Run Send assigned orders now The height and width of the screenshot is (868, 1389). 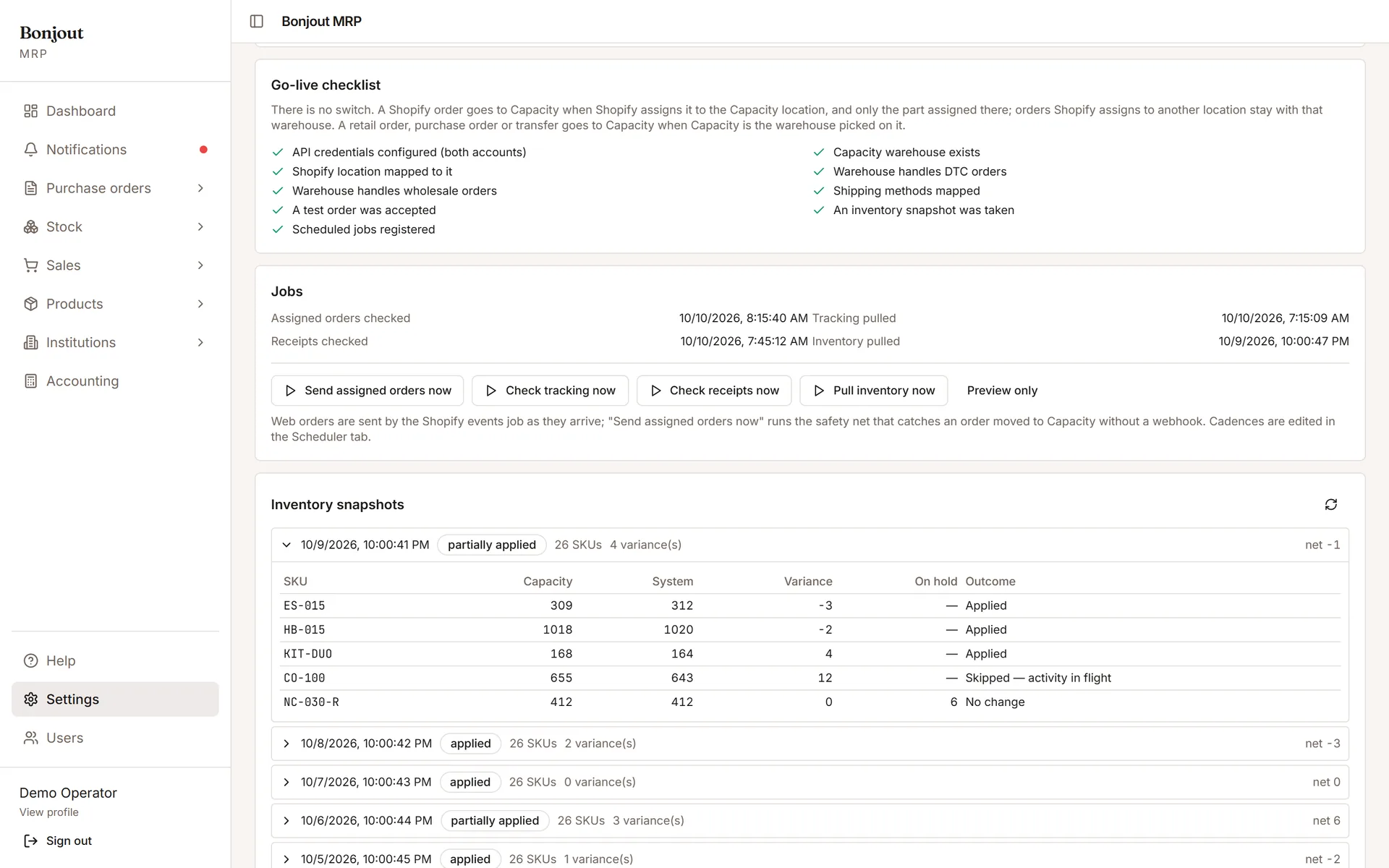pos(368,391)
